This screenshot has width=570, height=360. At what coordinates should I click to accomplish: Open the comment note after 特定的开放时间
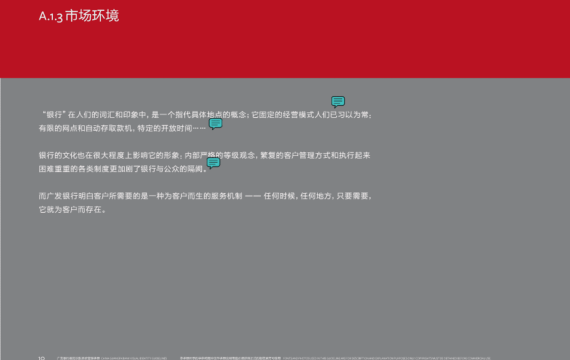pyautogui.click(x=216, y=124)
